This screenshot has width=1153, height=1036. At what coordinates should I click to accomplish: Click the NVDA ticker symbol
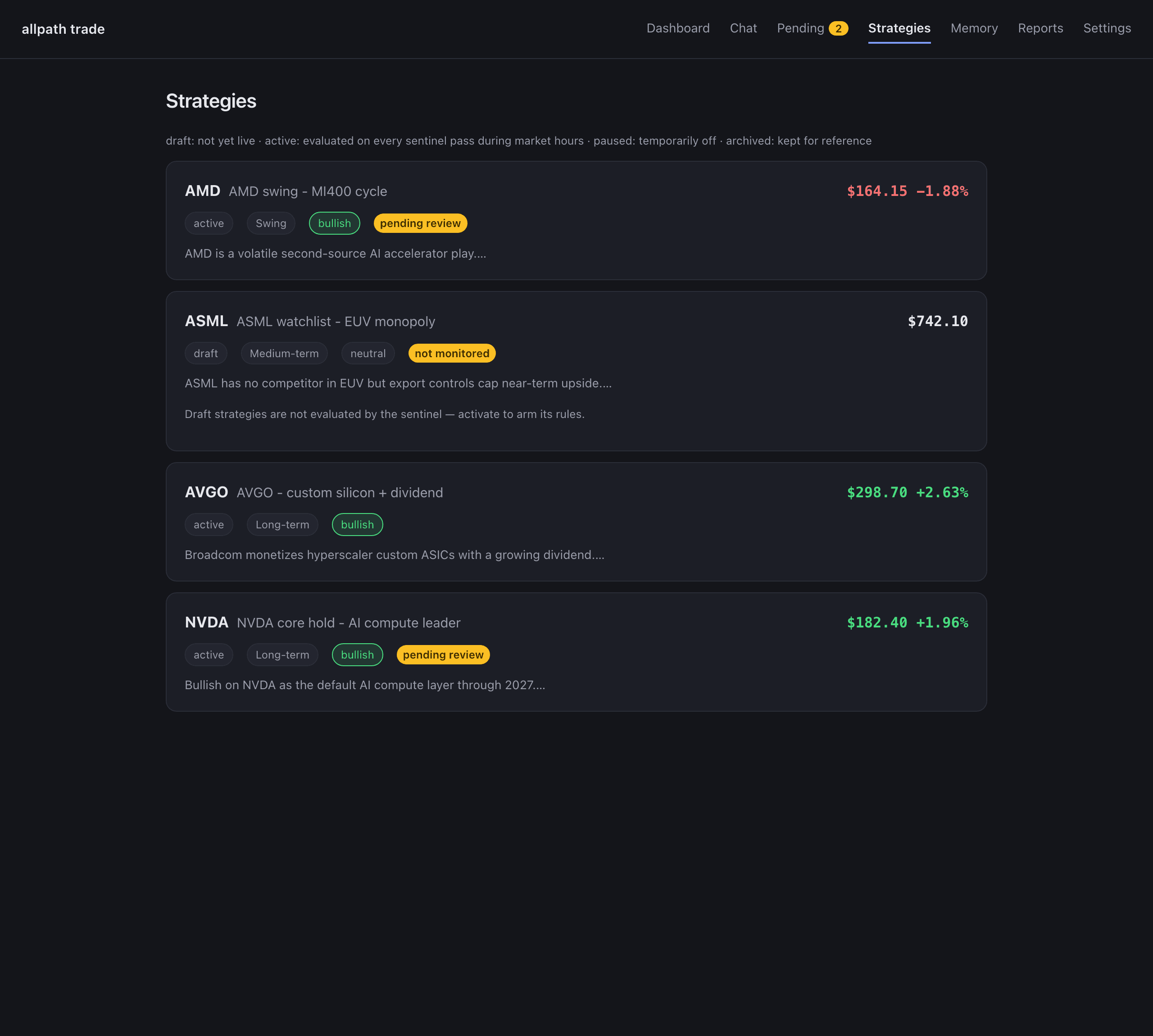[207, 623]
